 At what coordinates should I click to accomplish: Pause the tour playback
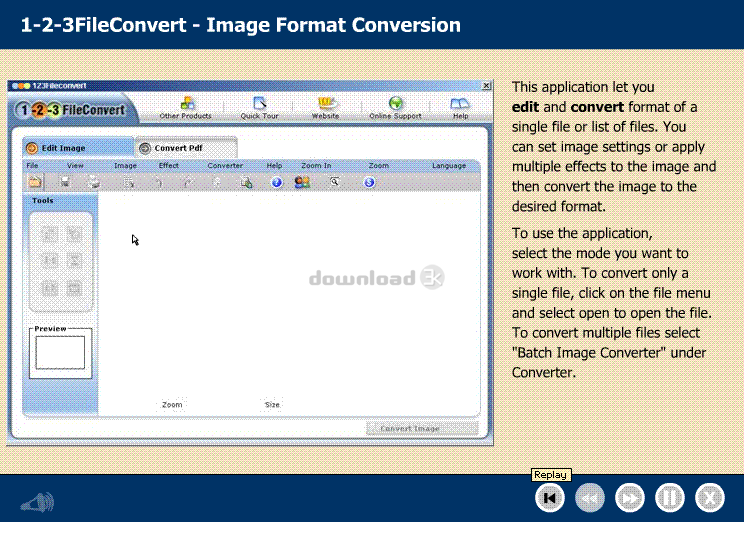[669, 498]
